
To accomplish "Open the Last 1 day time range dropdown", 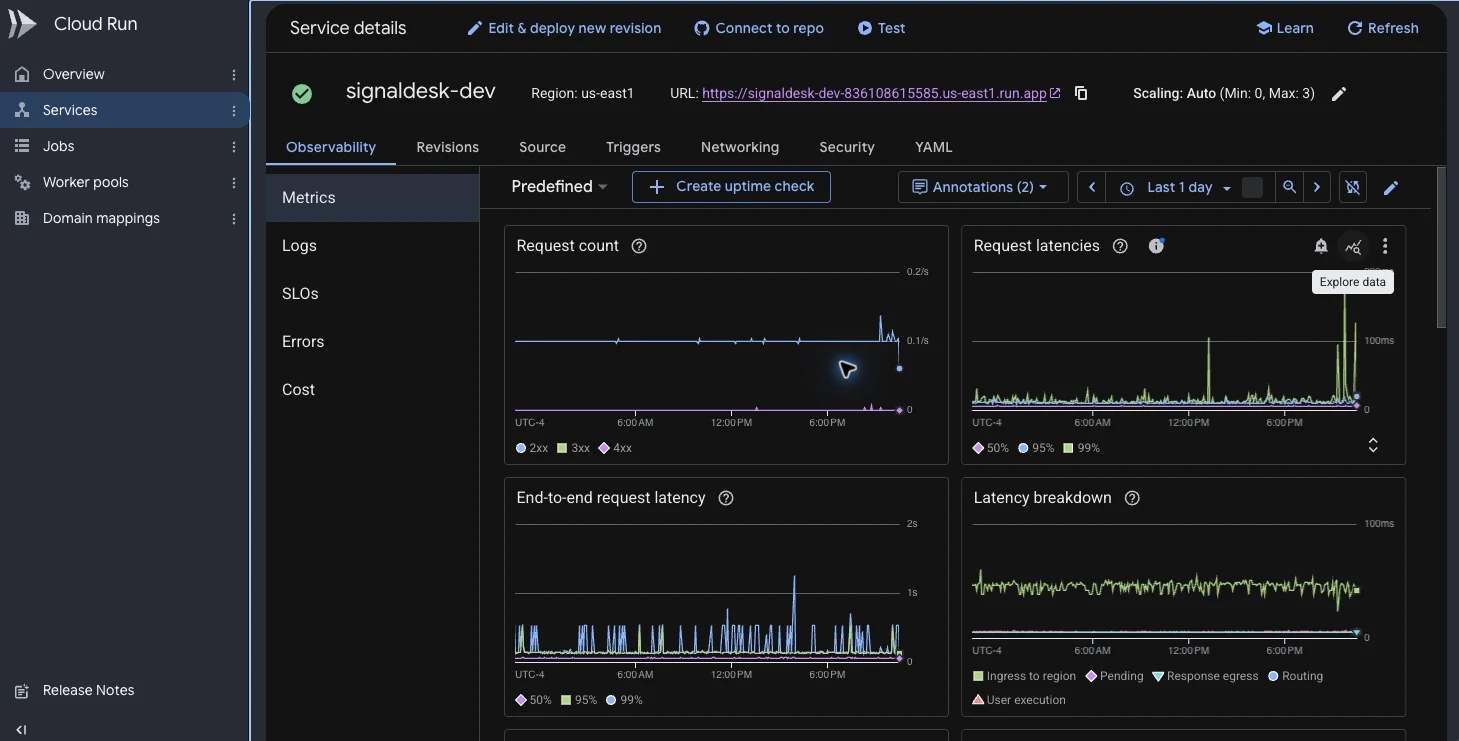I will click(1174, 187).
